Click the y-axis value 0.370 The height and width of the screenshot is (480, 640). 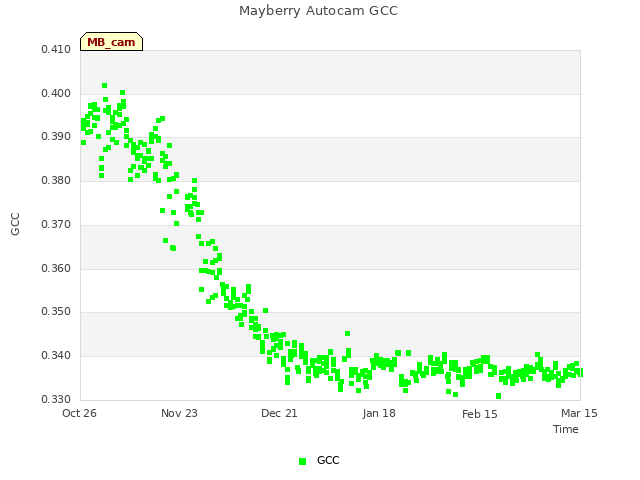click(x=56, y=224)
